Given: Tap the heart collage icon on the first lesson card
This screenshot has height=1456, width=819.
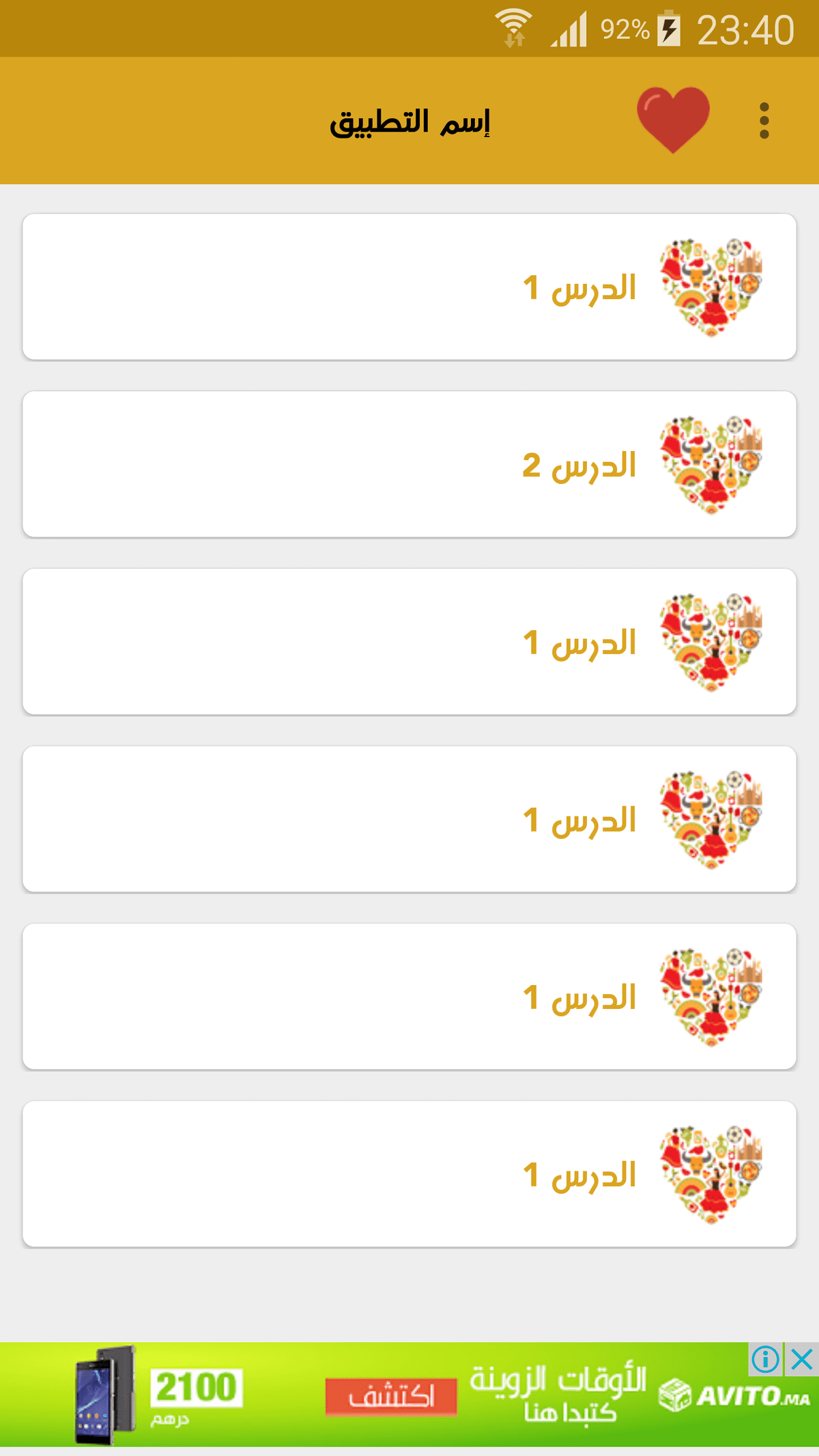Looking at the screenshot, I should pyautogui.click(x=710, y=287).
